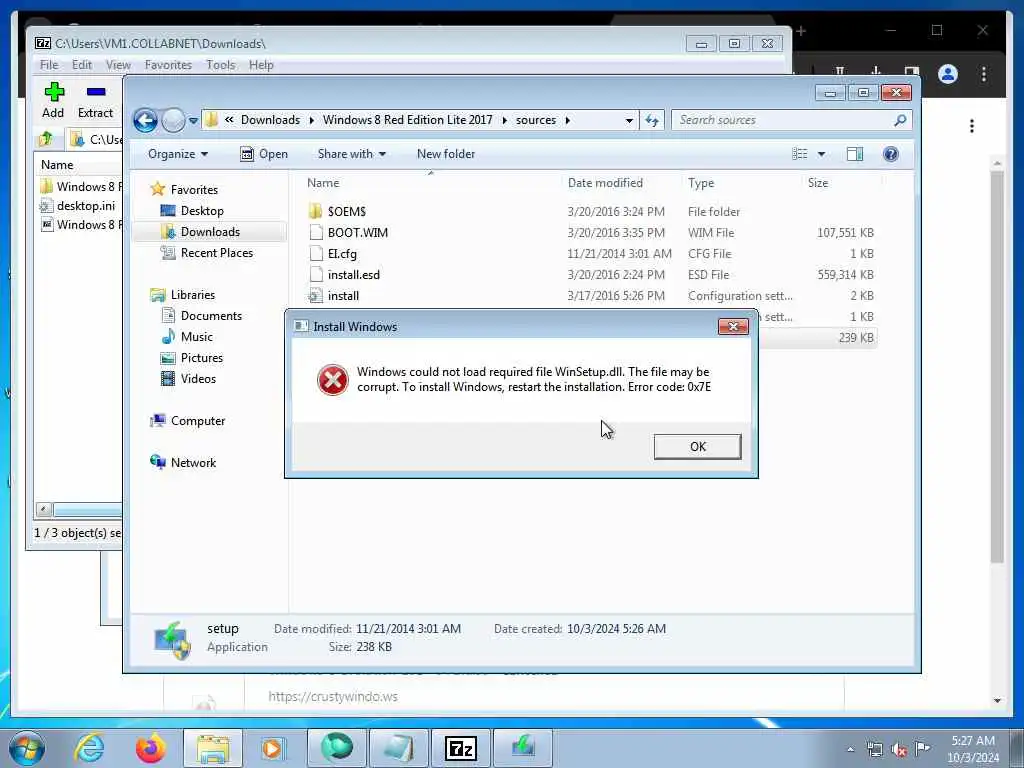
Task: Click the Windows 8 Red Edition Lite 2017 breadcrumb
Action: [408, 120]
